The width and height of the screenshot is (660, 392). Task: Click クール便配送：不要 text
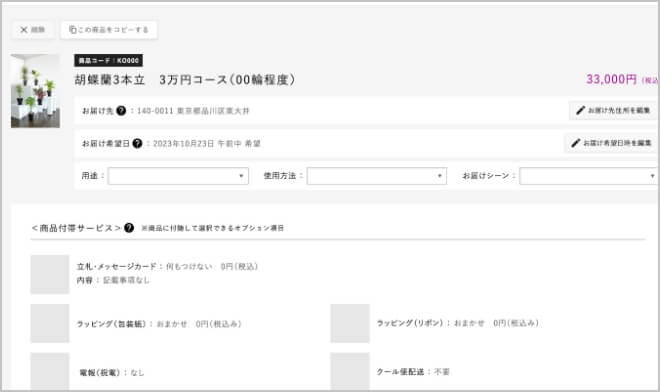[413, 372]
